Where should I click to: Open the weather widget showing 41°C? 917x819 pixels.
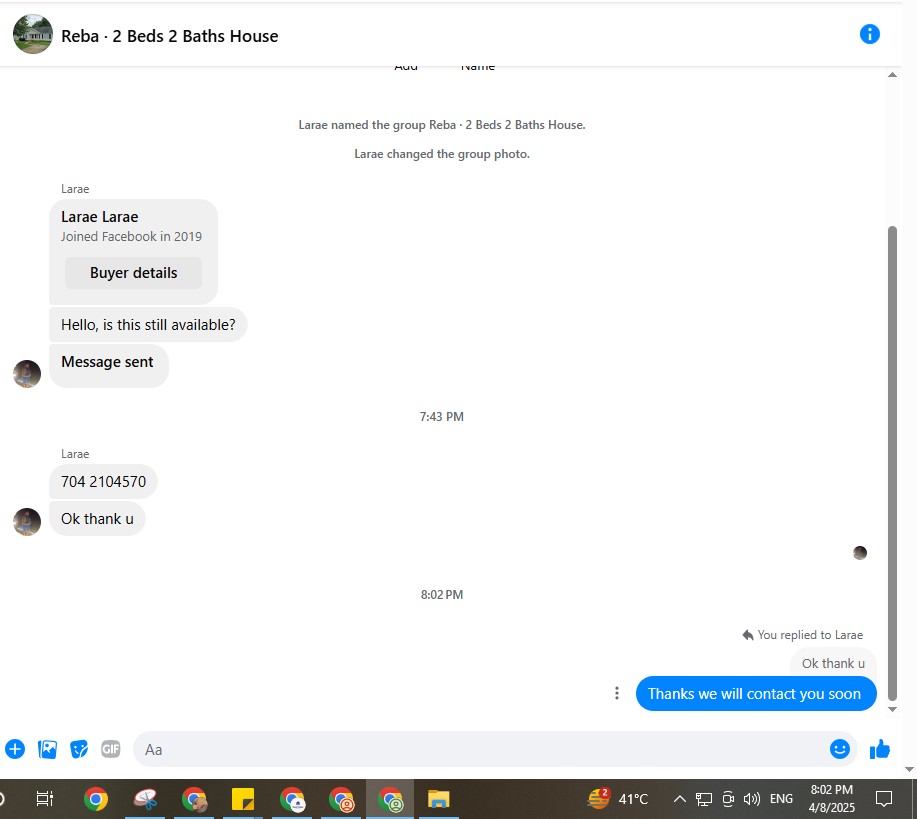(x=618, y=799)
